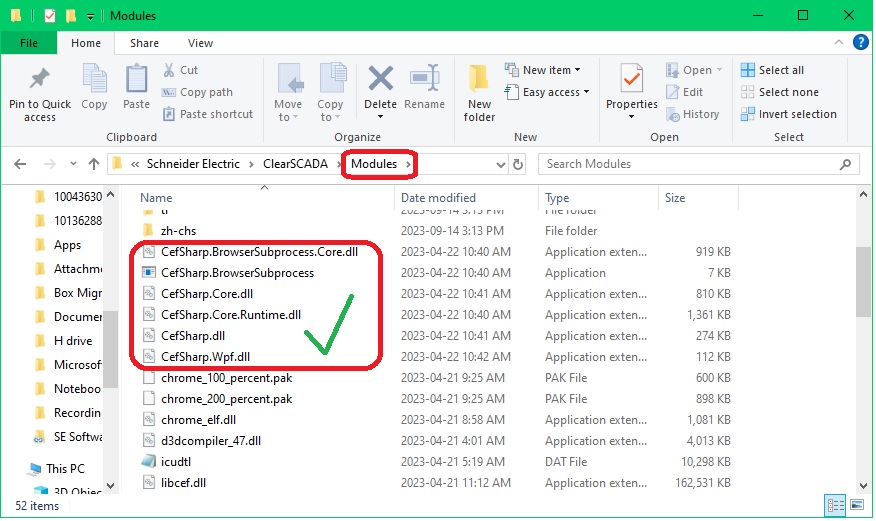Select CefSharp.BrowserSubprocess application
This screenshot has height=521, width=876.
pyautogui.click(x=237, y=273)
